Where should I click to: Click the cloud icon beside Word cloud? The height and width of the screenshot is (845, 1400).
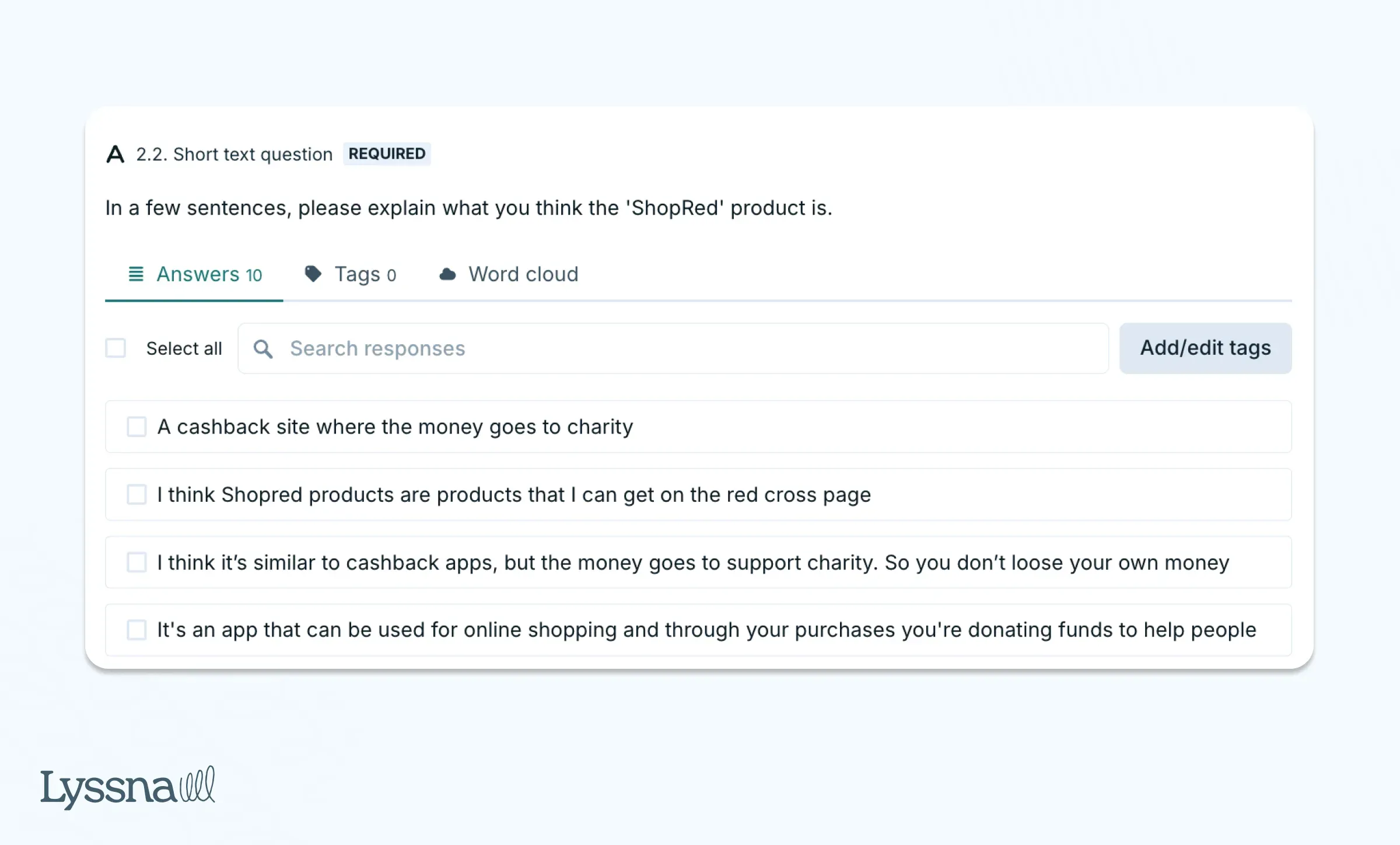[447, 274]
